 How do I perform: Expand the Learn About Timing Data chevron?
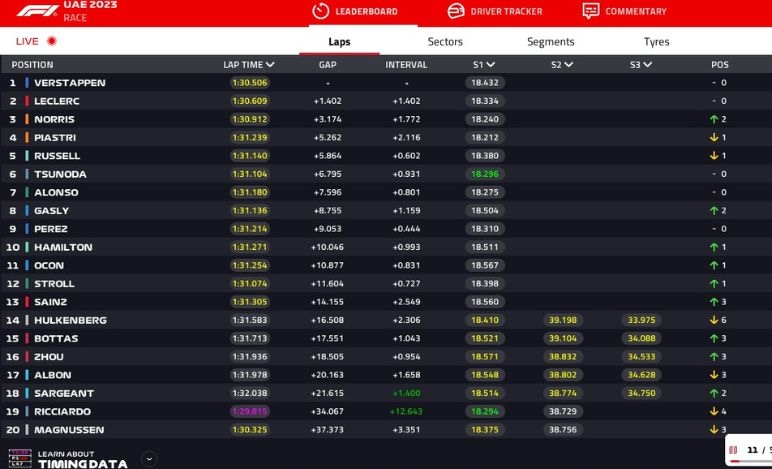click(149, 459)
